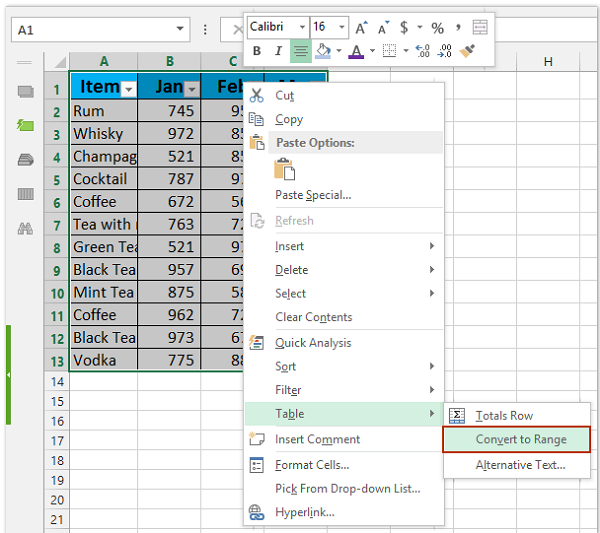Screen dimensions: 600x533
Task: Click Increase Decimal icon
Action: click(422, 51)
